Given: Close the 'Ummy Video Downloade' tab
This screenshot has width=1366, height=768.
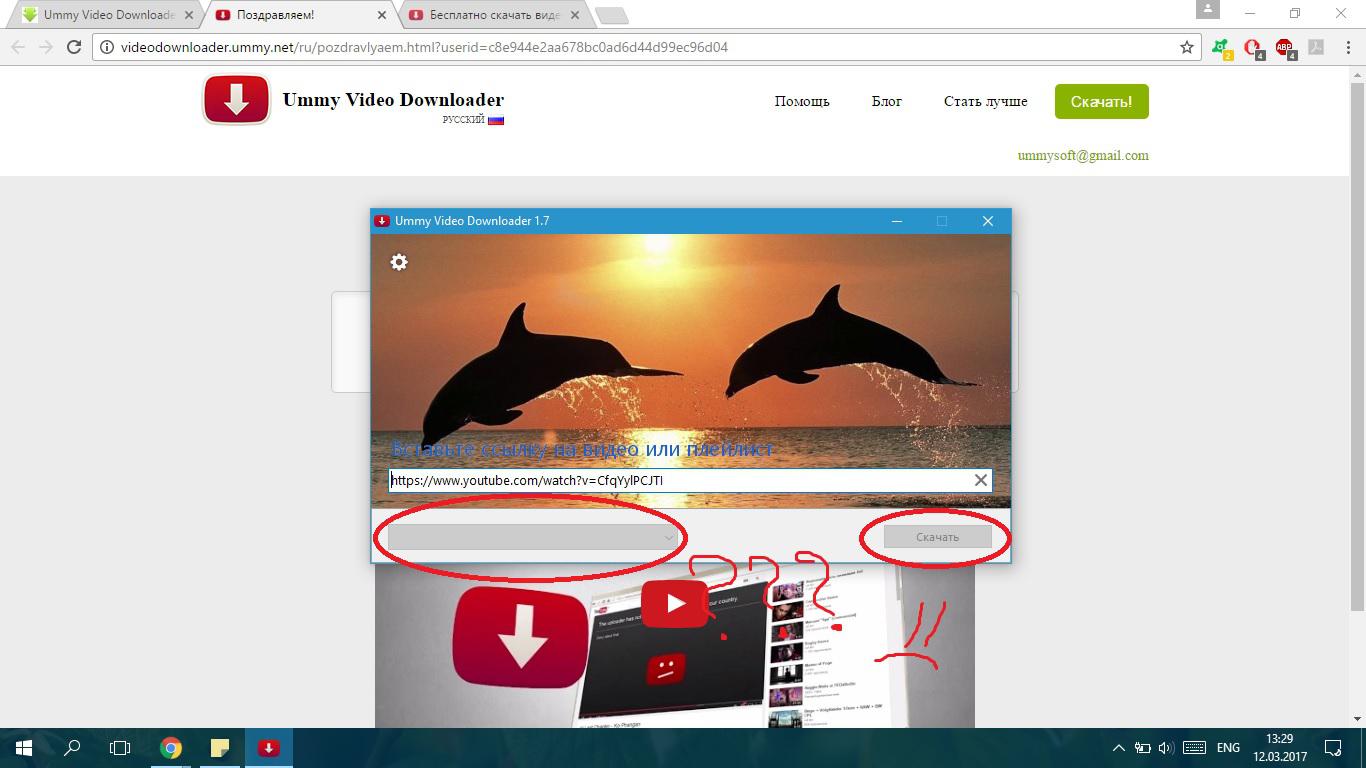Looking at the screenshot, I should click(188, 15).
